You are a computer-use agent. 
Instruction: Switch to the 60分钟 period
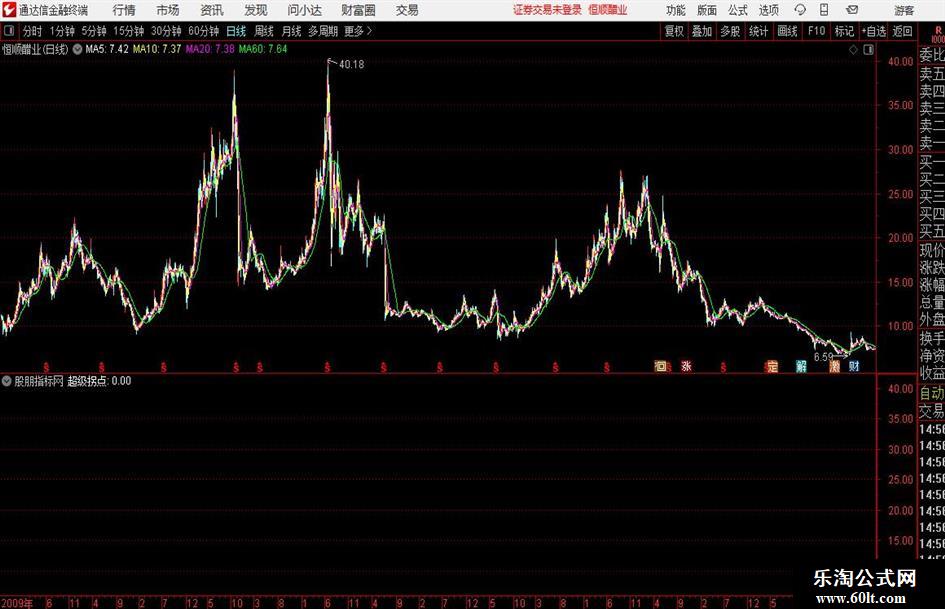203,31
